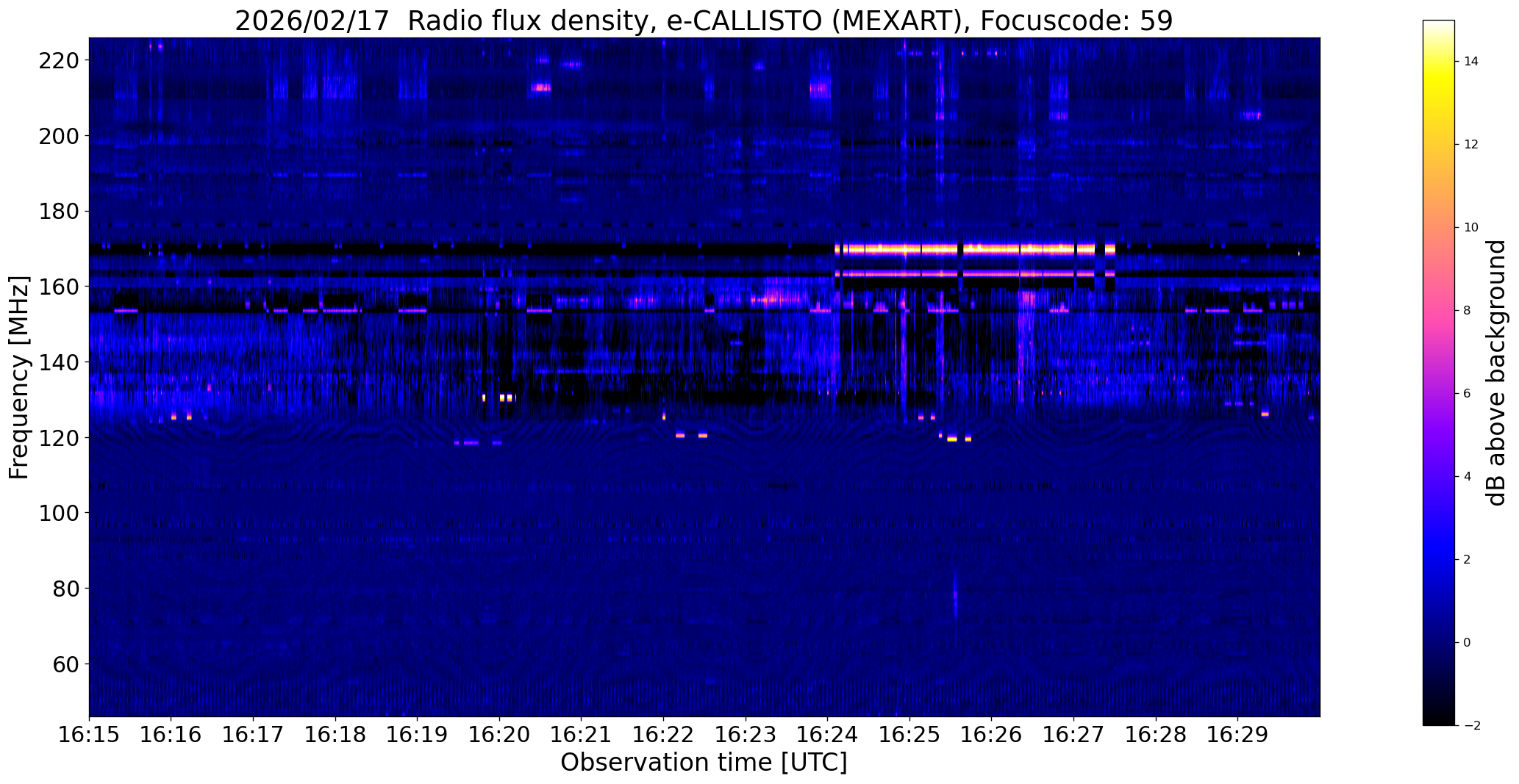
Task: Click the 180 frequency tick label
Action: pyautogui.click(x=57, y=212)
